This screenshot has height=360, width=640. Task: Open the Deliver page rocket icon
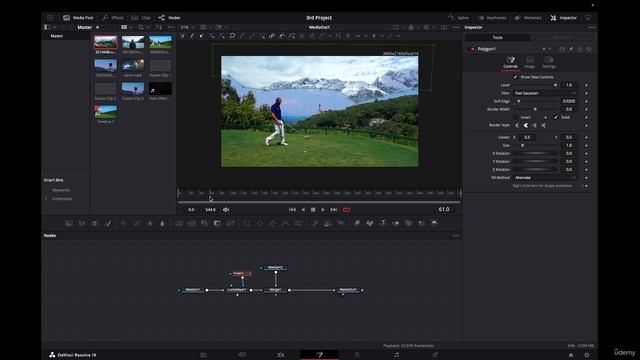[435, 355]
